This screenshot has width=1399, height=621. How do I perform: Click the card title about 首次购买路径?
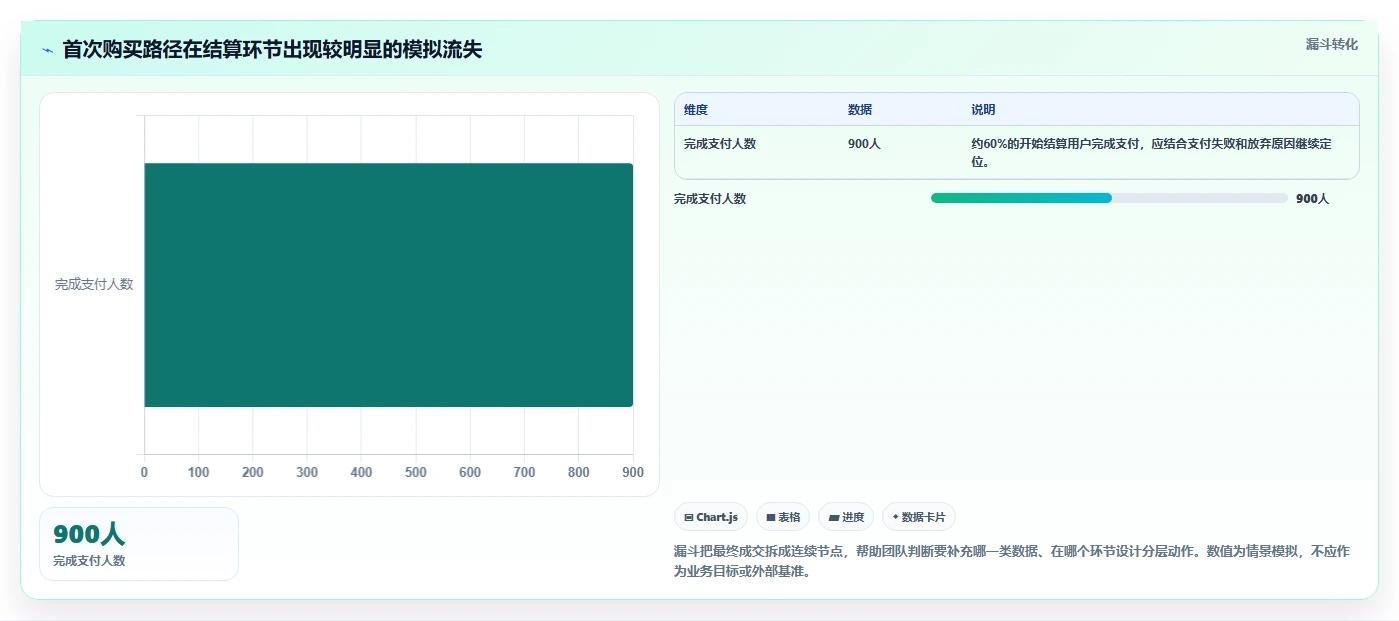[x=272, y=50]
